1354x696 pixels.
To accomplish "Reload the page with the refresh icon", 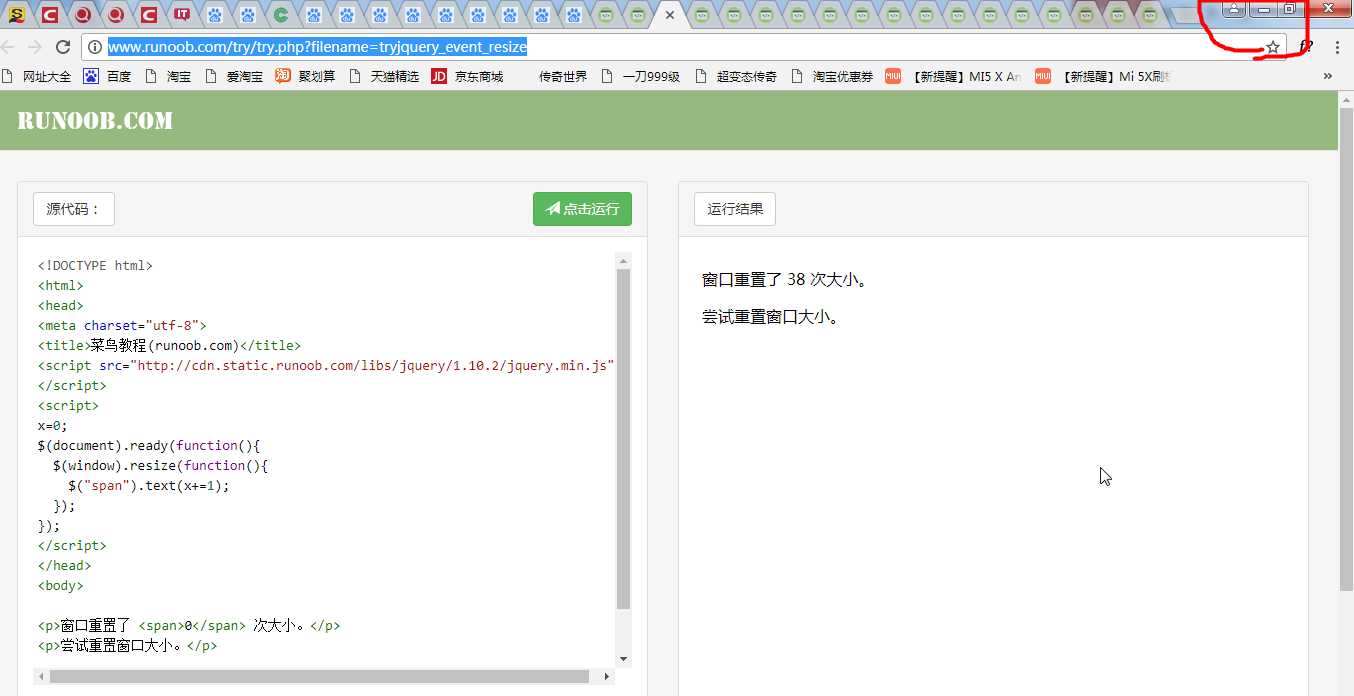I will 62,47.
